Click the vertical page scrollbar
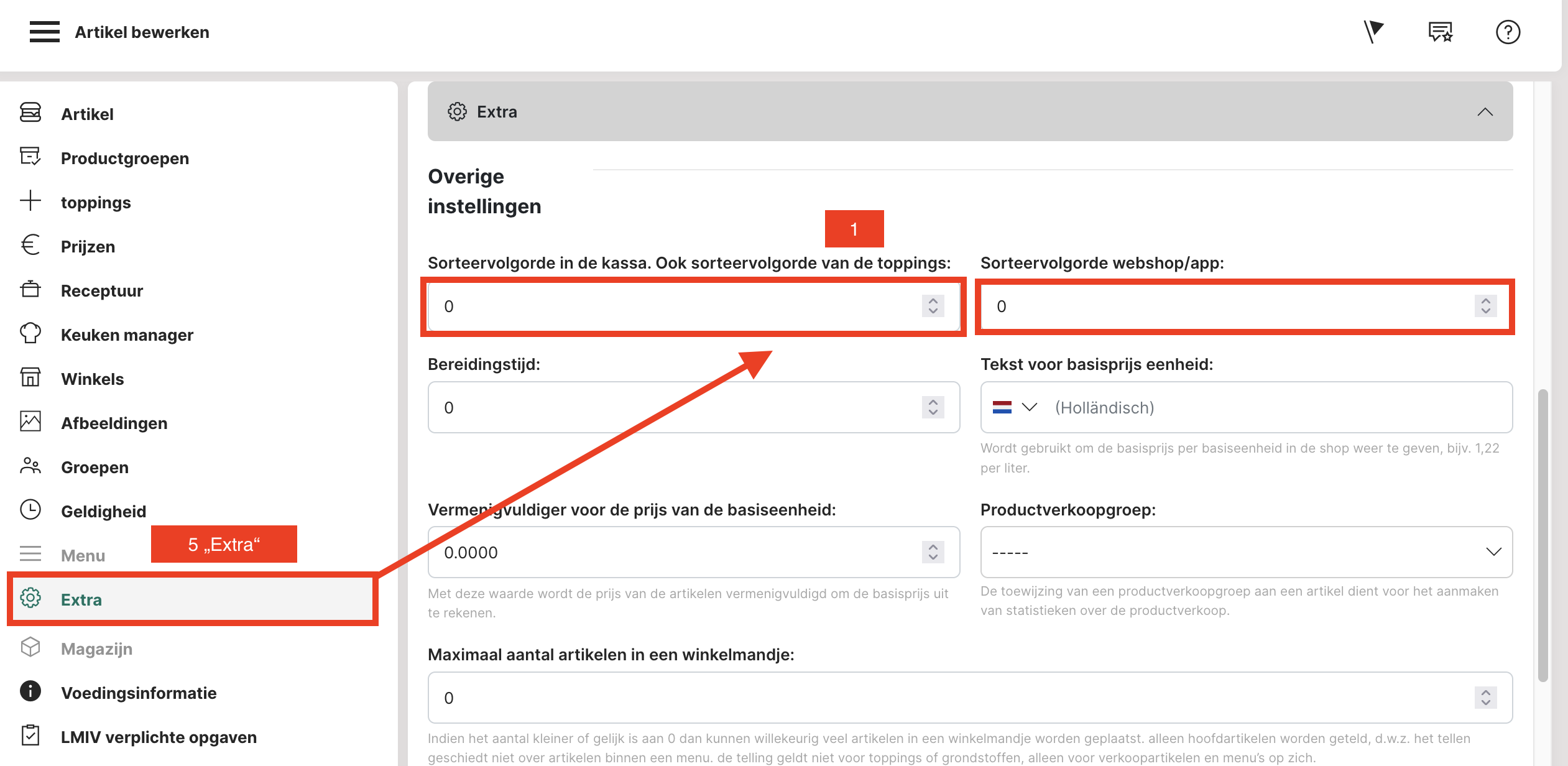The height and width of the screenshot is (766, 1568). tap(1543, 535)
